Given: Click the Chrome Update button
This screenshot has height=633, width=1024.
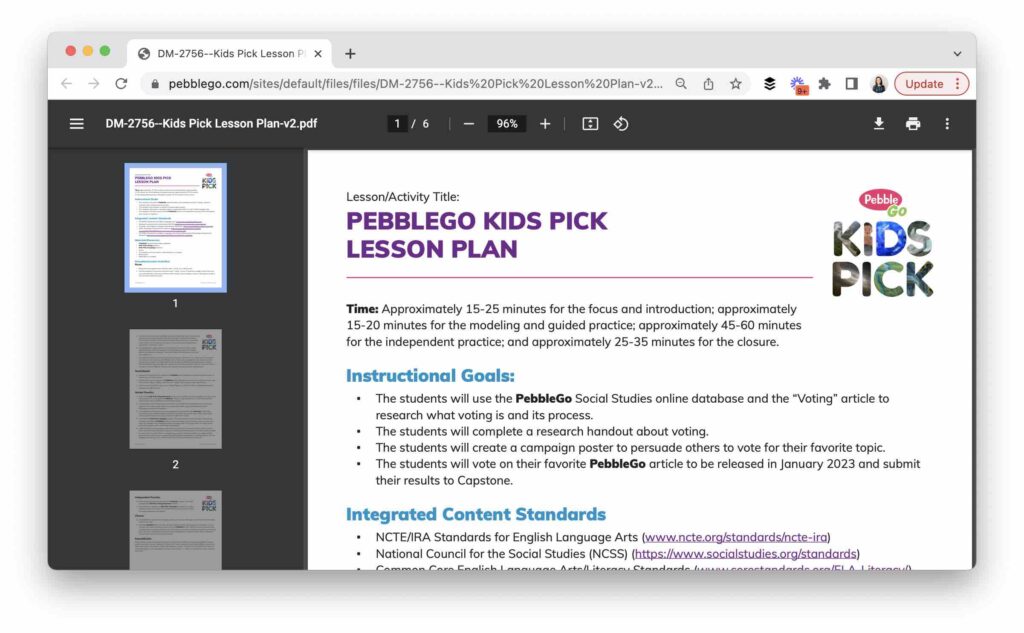Looking at the screenshot, I should click(931, 84).
